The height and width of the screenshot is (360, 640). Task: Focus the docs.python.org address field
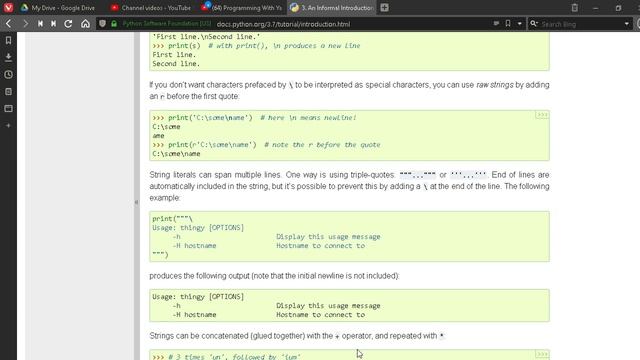coord(283,24)
